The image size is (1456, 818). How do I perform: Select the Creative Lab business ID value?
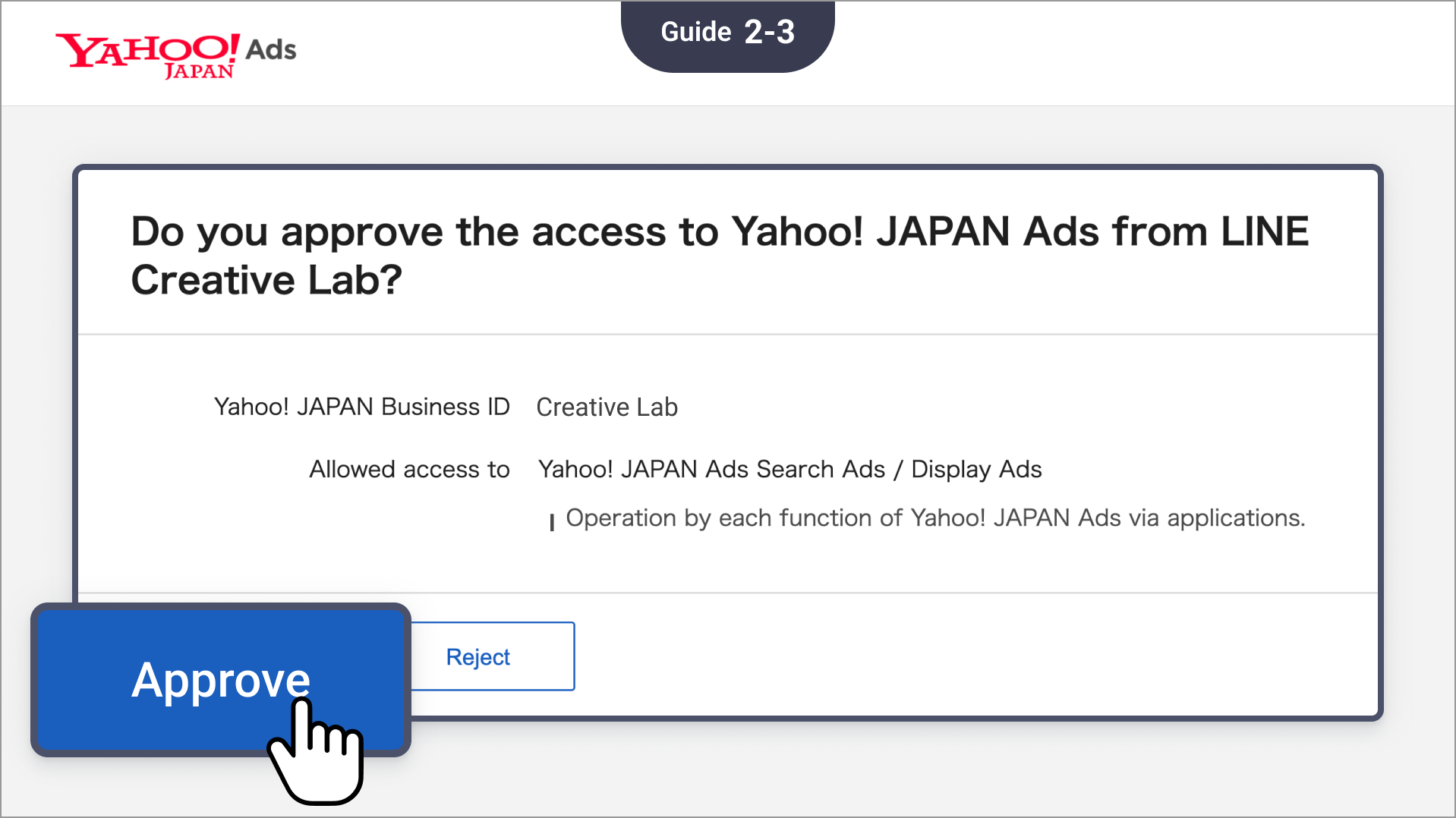tap(607, 407)
